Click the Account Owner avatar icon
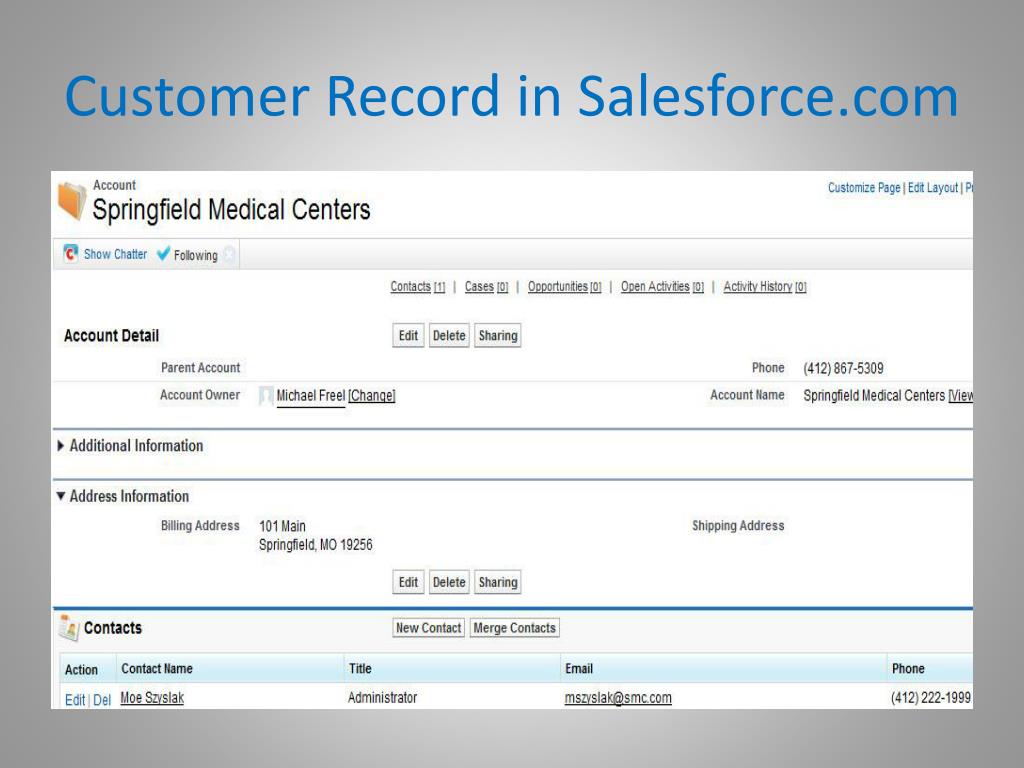 pos(266,396)
